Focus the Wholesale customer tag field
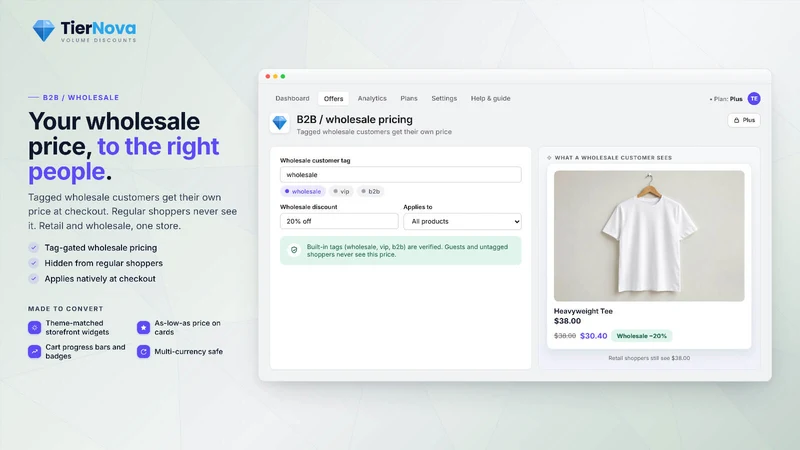The width and height of the screenshot is (800, 450). click(401, 174)
